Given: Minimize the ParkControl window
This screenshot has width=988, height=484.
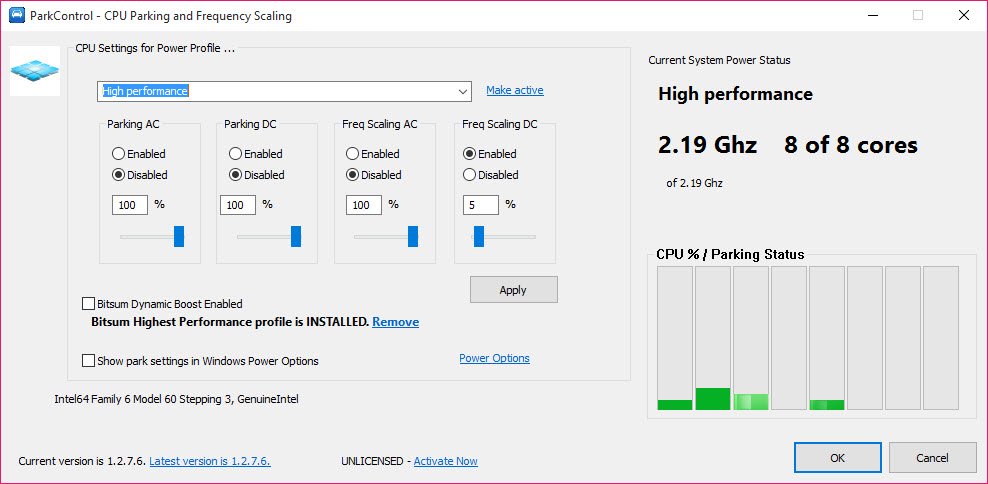Looking at the screenshot, I should click(x=871, y=16).
